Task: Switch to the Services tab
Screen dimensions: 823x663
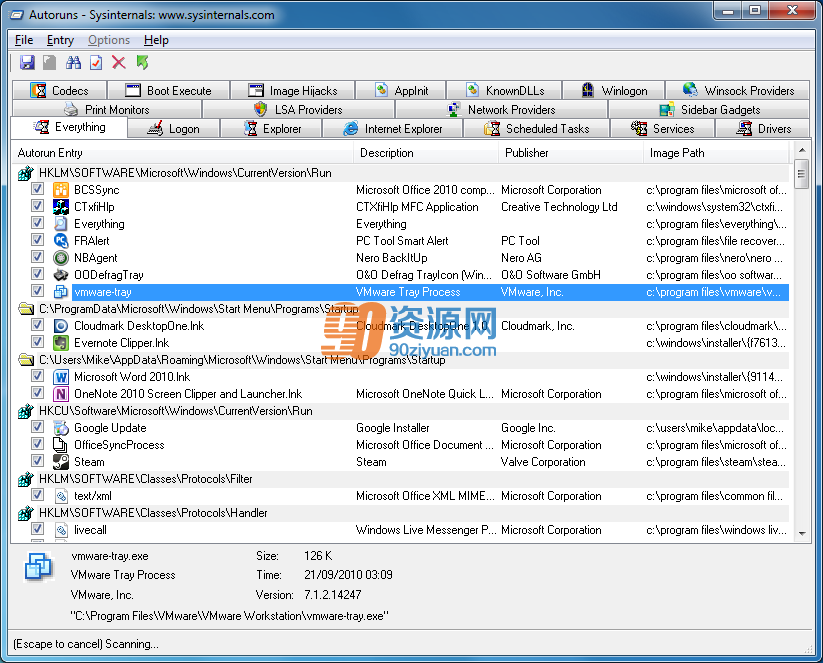Action: click(x=663, y=129)
